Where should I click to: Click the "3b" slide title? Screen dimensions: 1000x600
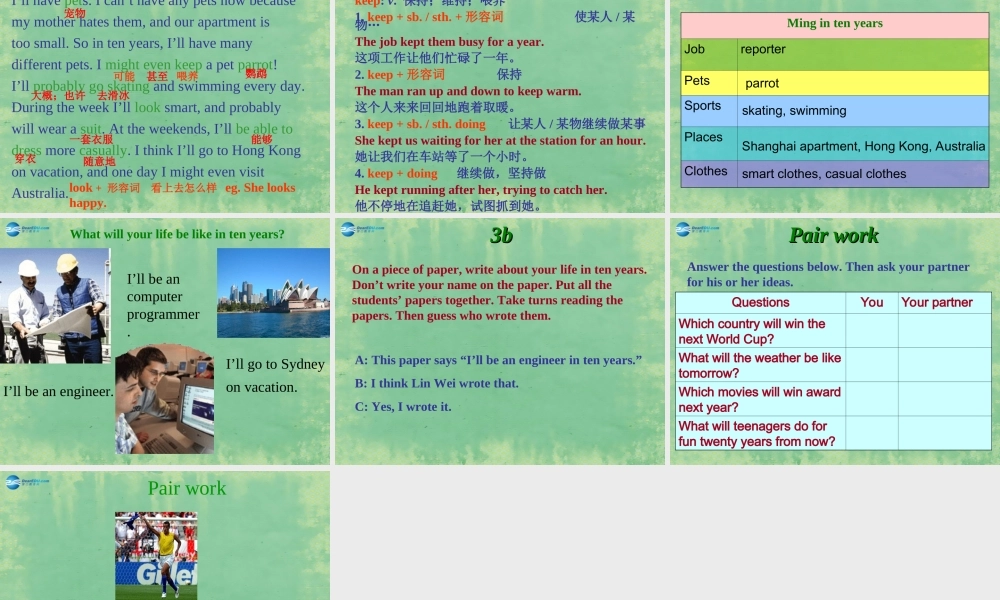[501, 236]
